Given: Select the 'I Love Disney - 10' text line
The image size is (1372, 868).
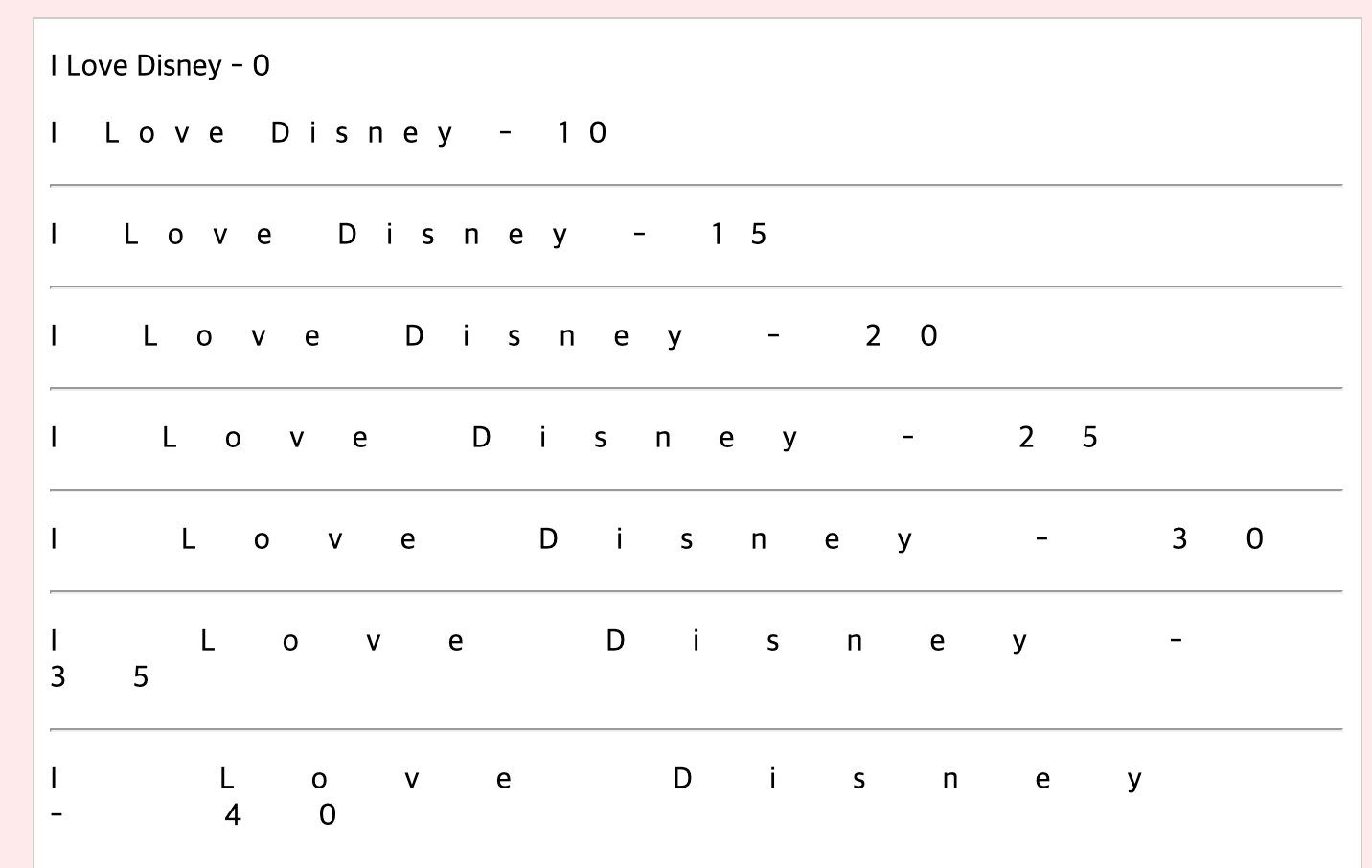Looking at the screenshot, I should (329, 133).
